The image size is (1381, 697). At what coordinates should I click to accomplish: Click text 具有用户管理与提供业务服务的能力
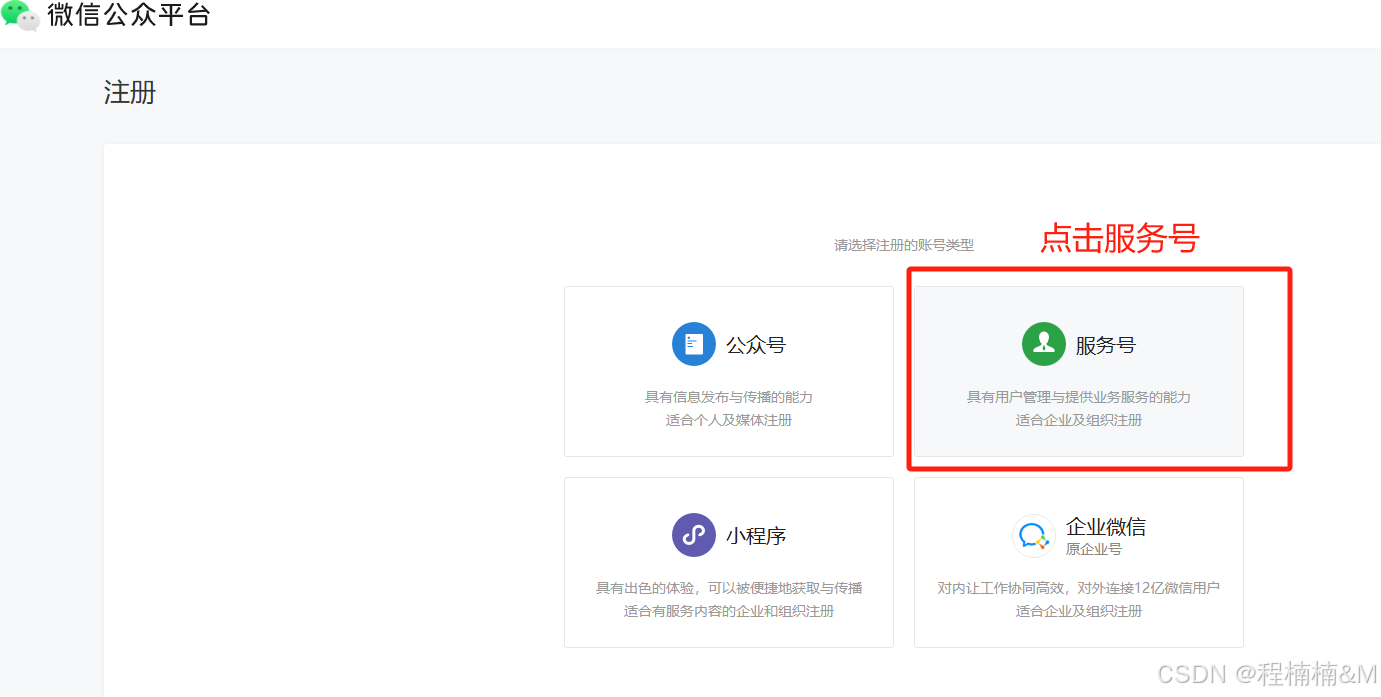(x=1079, y=397)
